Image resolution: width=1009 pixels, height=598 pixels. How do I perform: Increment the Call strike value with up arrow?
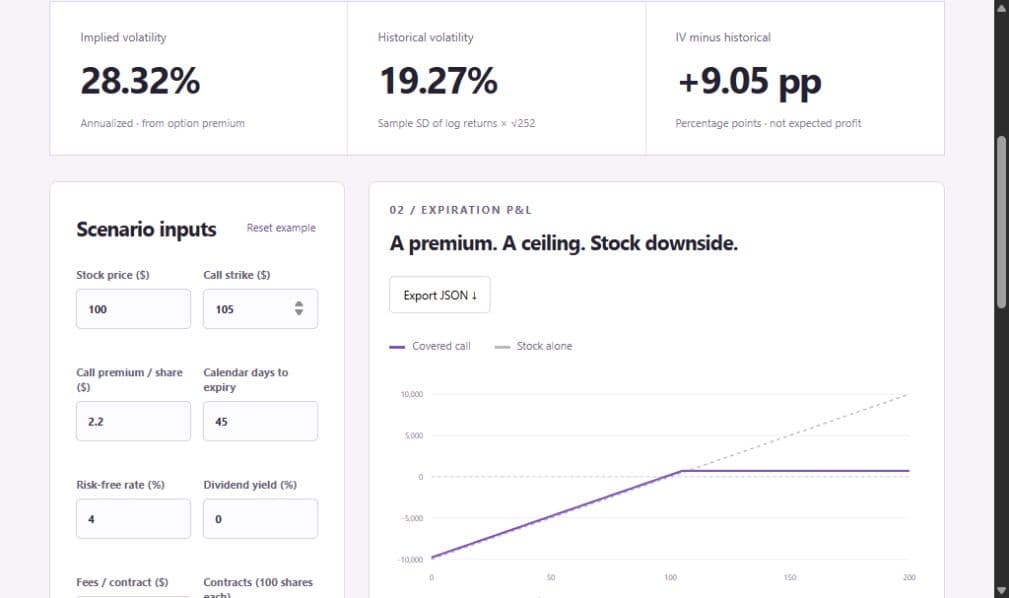coord(299,304)
